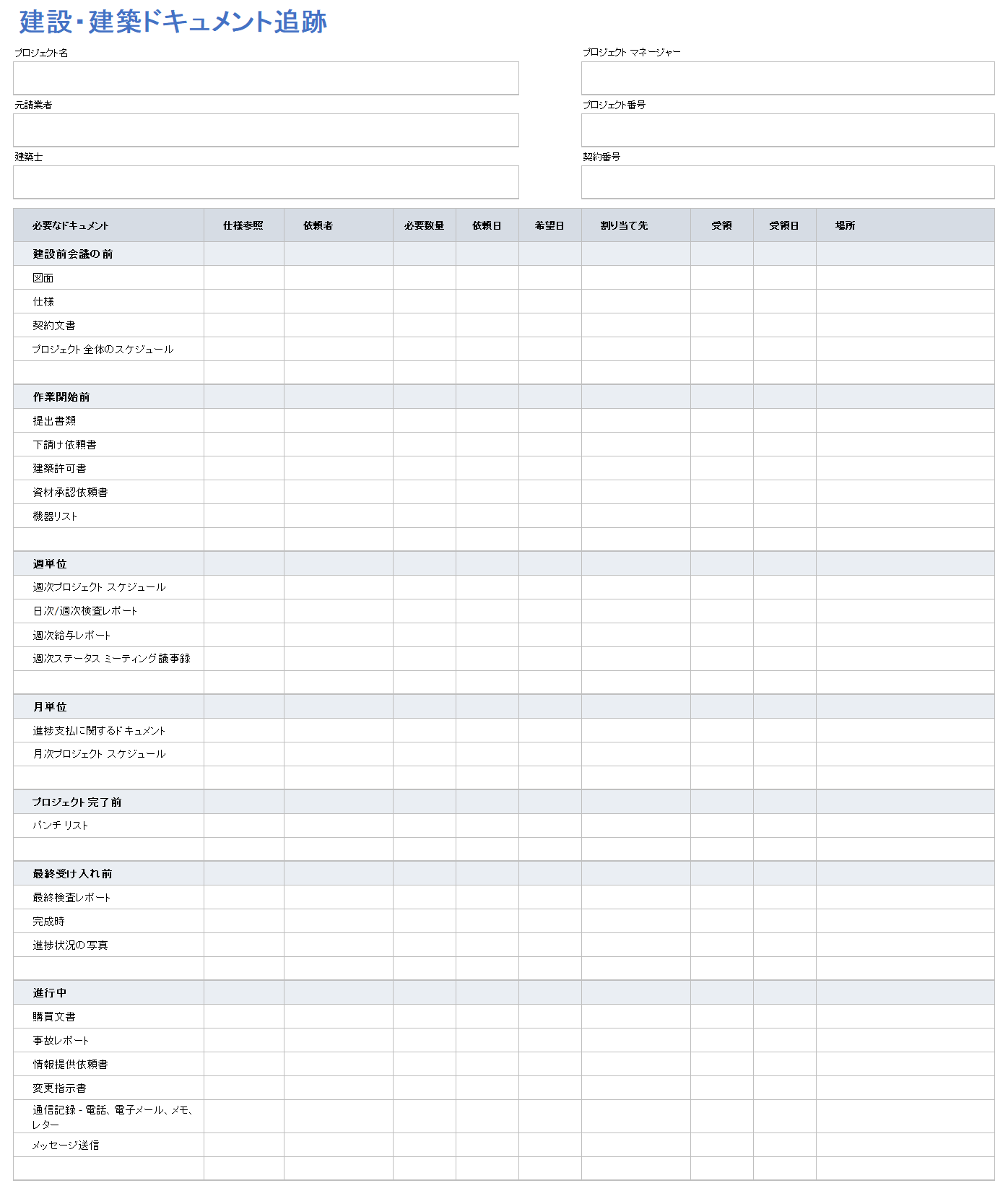Click the 進行中 section row
Image resolution: width=1008 pixels, height=1191 pixels.
[504, 992]
